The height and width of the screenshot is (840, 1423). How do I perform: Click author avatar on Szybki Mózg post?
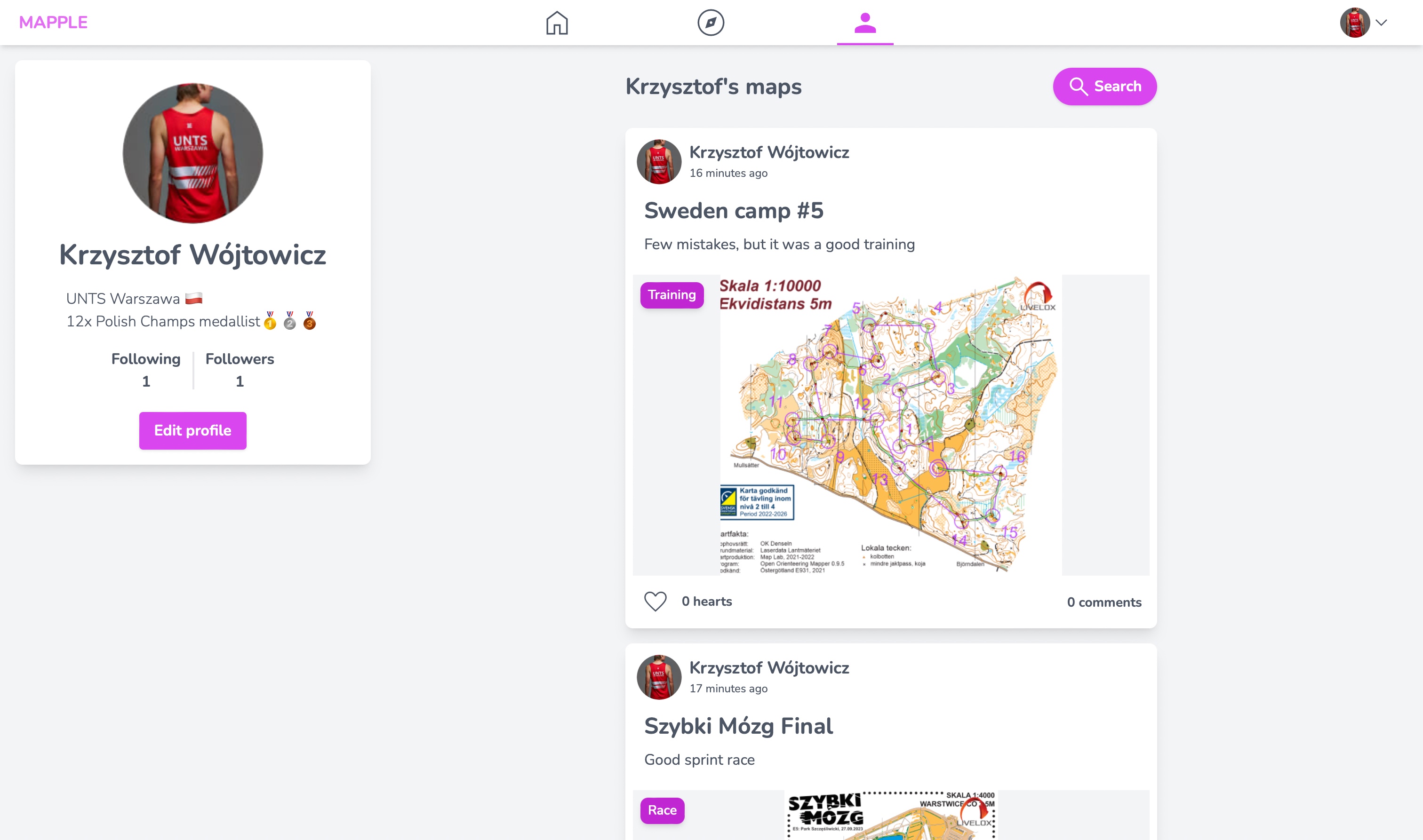tap(658, 678)
